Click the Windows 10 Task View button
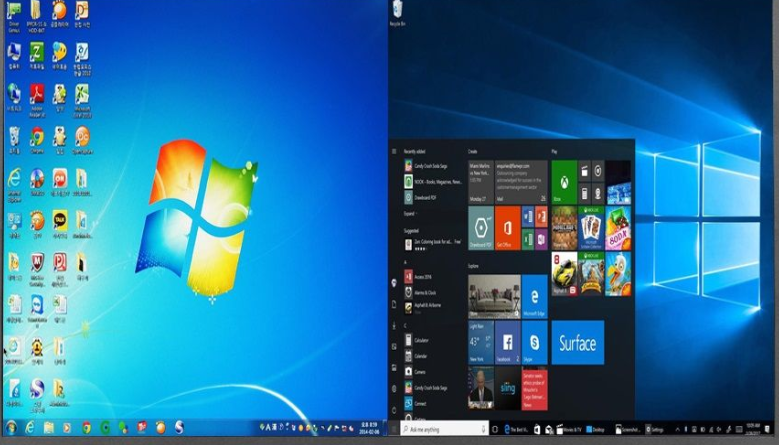Image resolution: width=779 pixels, height=445 pixels. pyautogui.click(x=494, y=429)
